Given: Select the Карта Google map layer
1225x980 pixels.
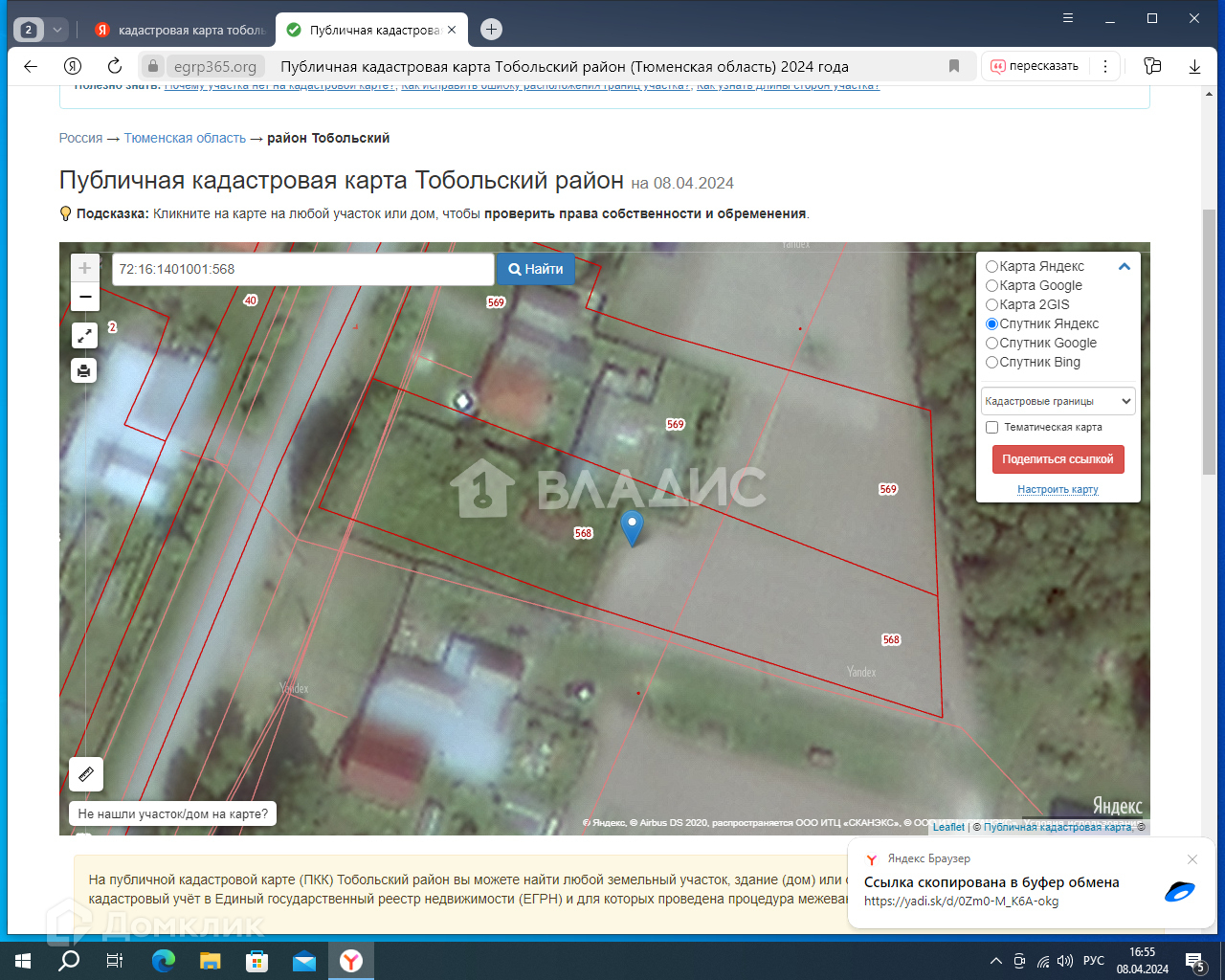Looking at the screenshot, I should click(992, 286).
